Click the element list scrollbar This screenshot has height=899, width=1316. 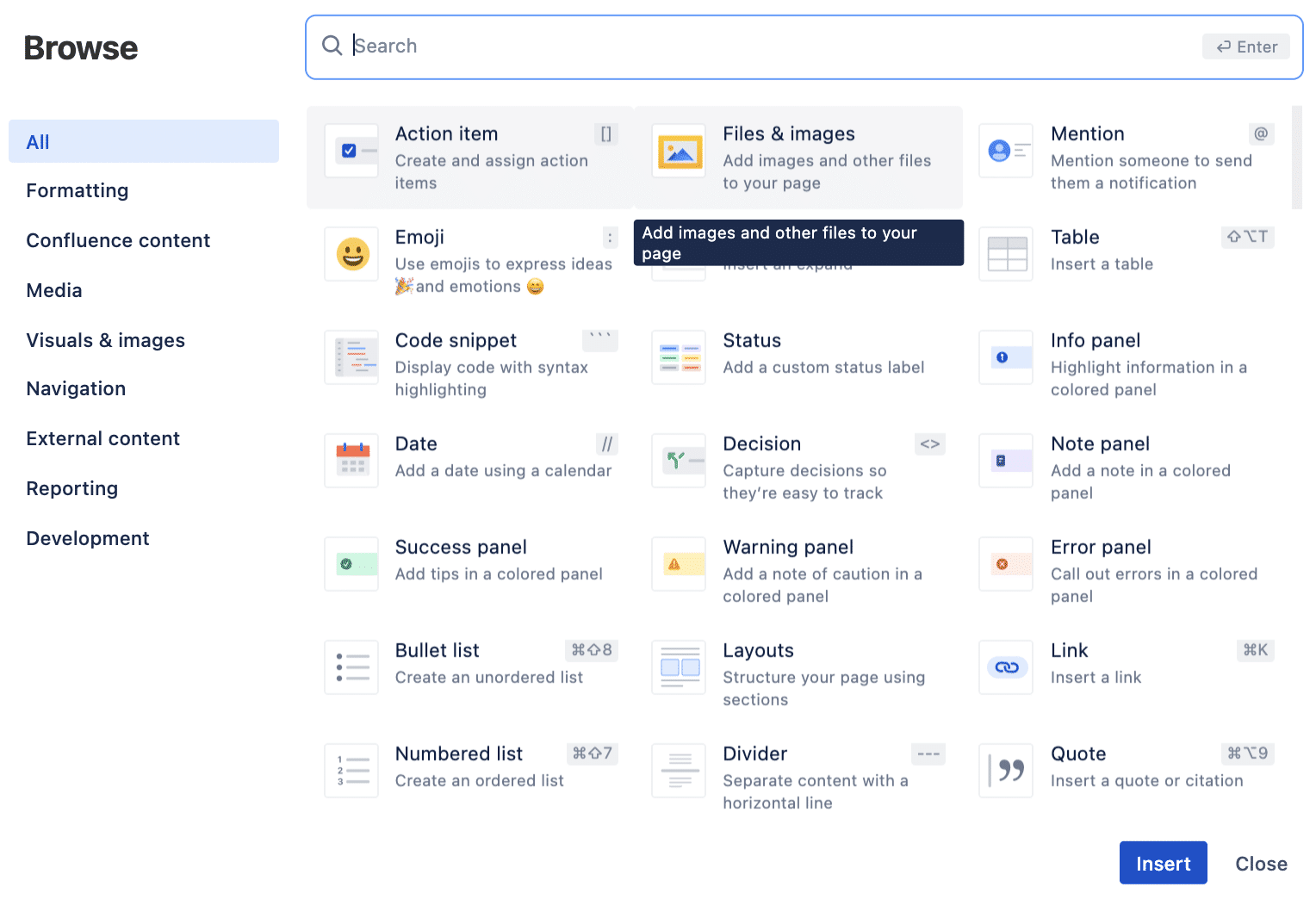pos(1297,158)
